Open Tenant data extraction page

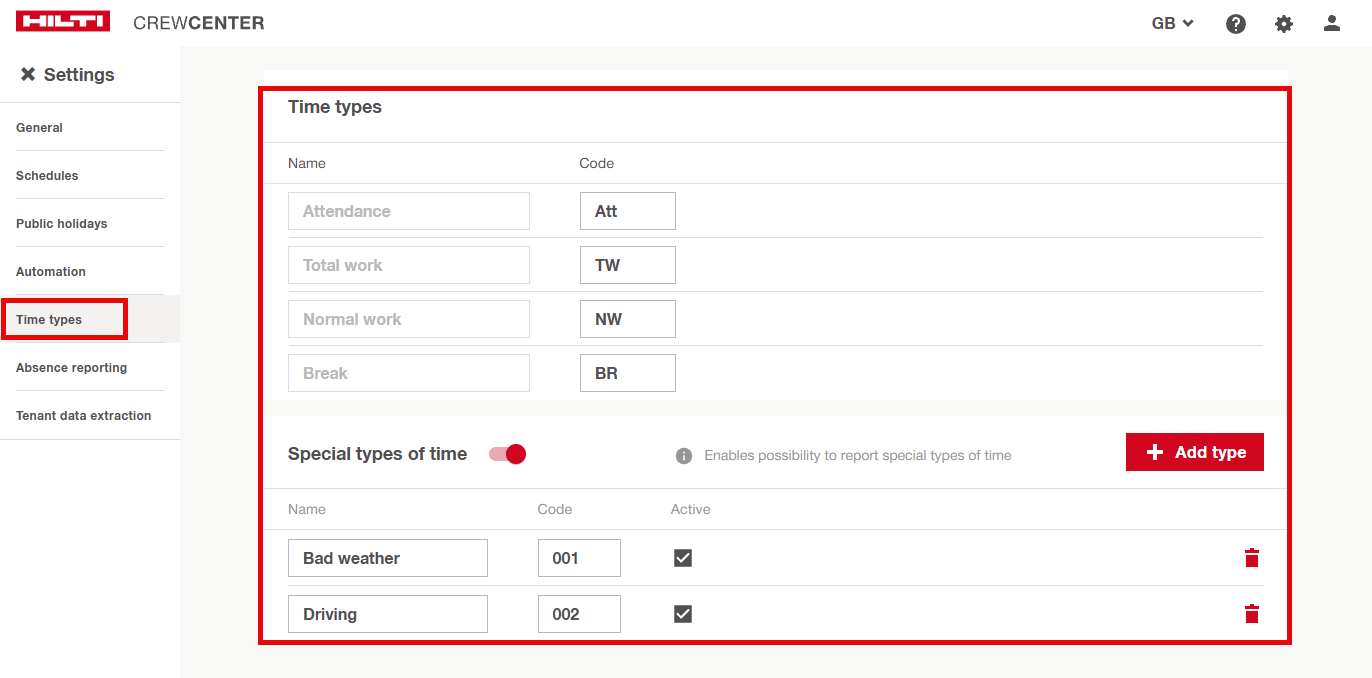tap(84, 416)
